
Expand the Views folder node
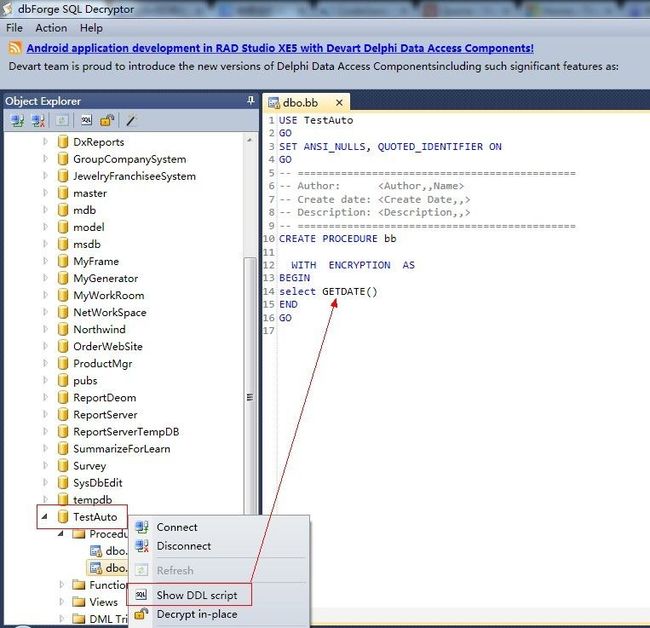(x=61, y=602)
